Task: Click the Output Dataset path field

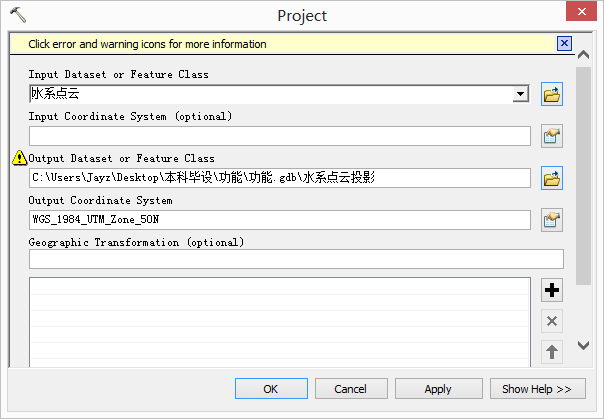Action: 279,179
